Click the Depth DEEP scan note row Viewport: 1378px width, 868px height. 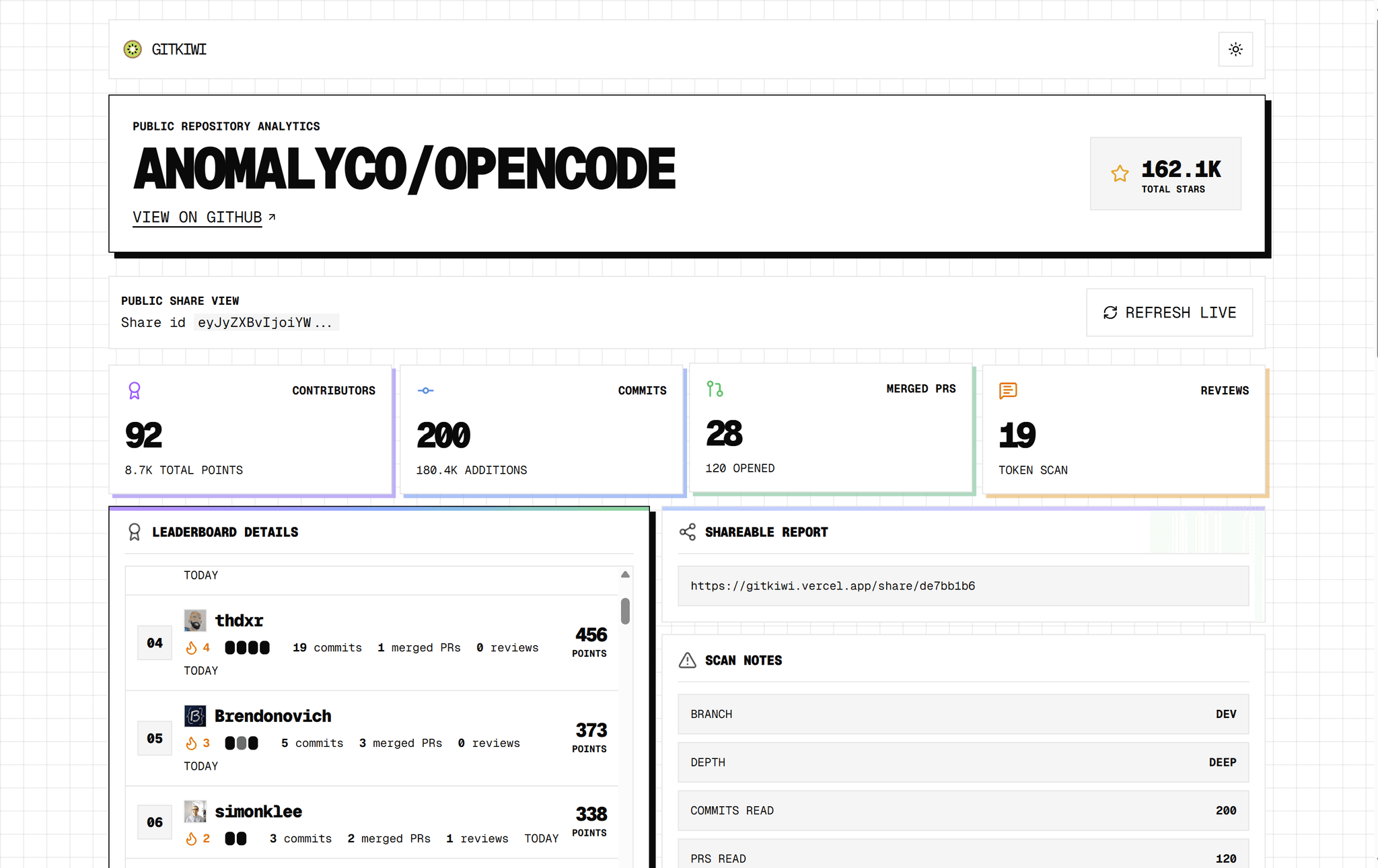click(963, 762)
